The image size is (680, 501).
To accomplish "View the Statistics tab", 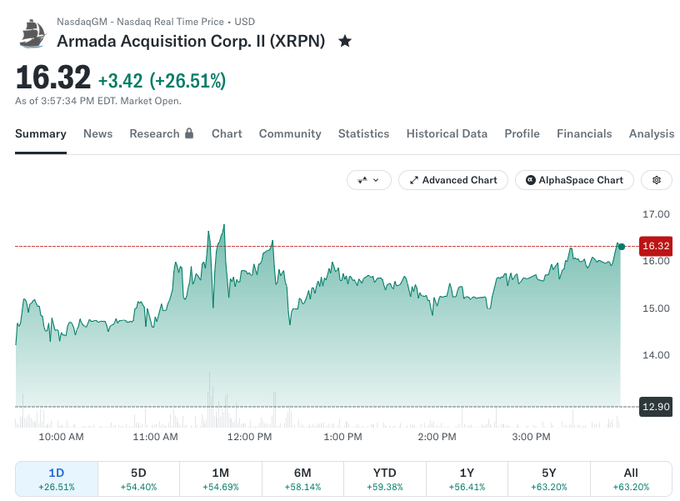I will [364, 134].
